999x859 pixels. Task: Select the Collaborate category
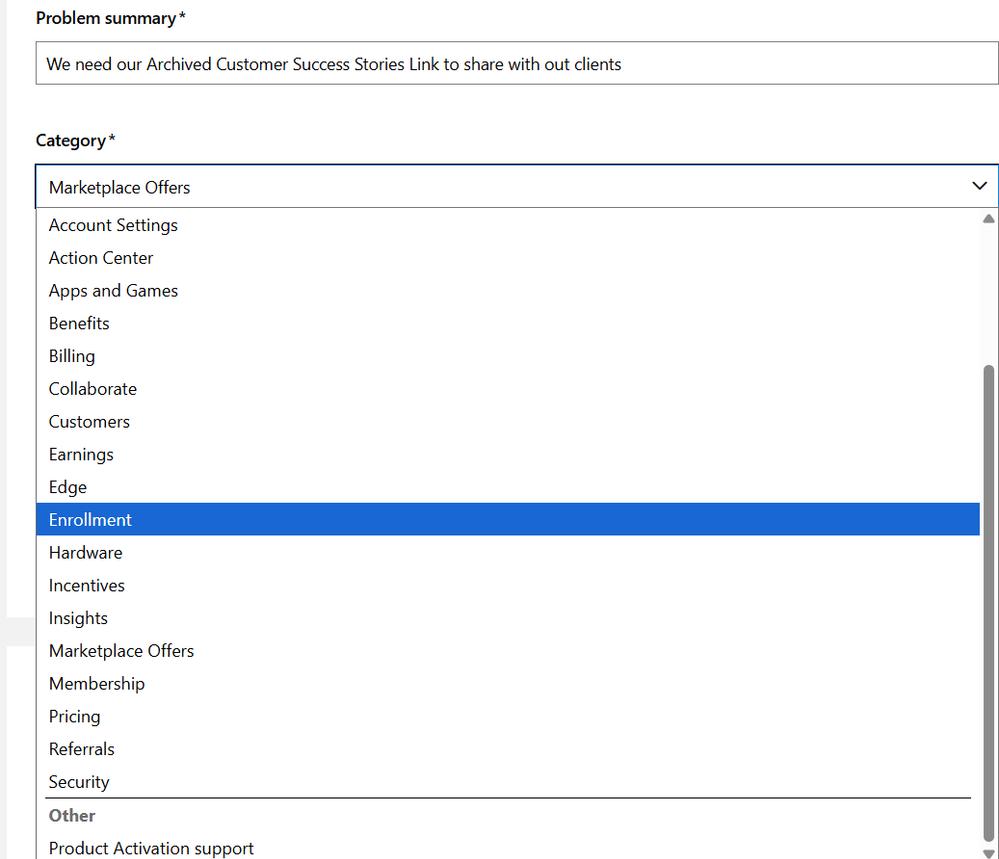(x=508, y=389)
